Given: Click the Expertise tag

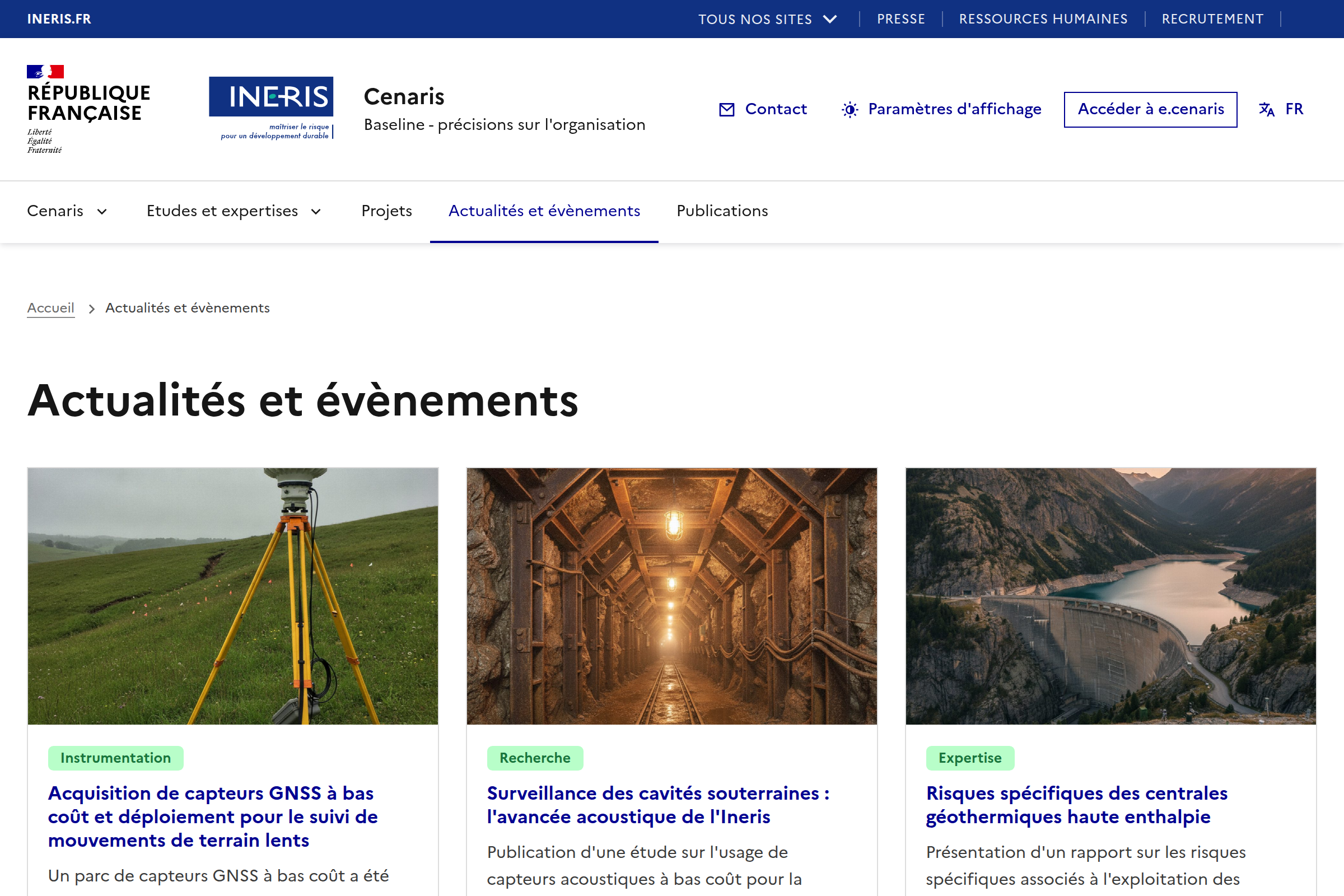Looking at the screenshot, I should (x=970, y=758).
